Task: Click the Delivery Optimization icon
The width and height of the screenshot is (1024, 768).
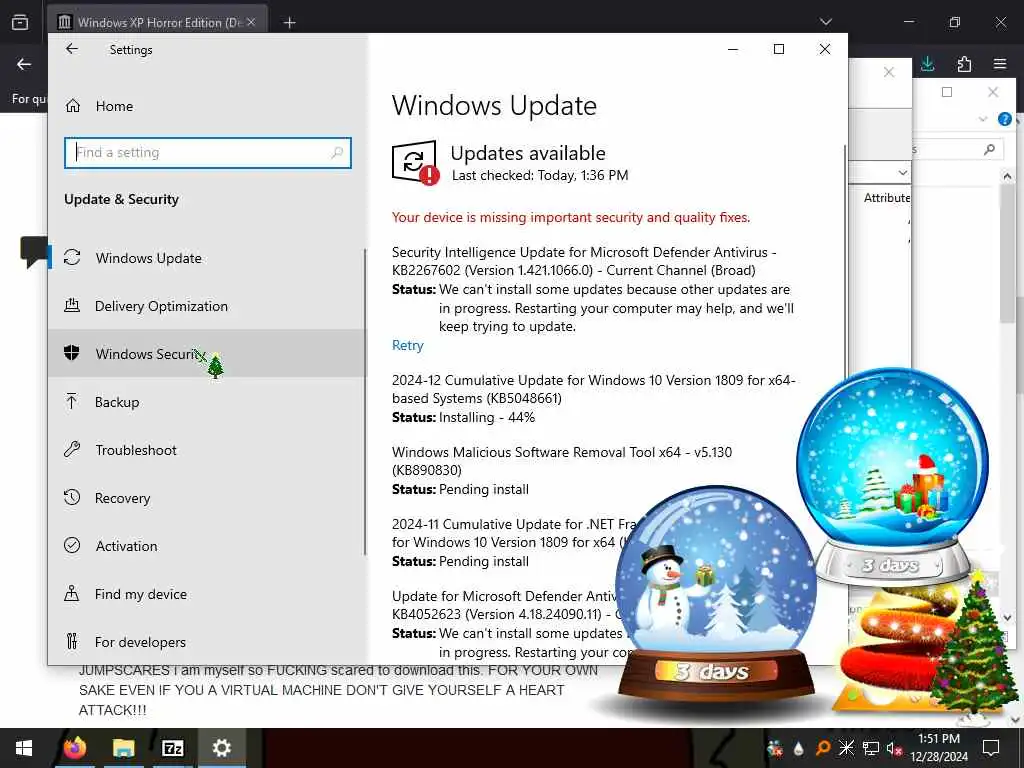Action: click(72, 305)
